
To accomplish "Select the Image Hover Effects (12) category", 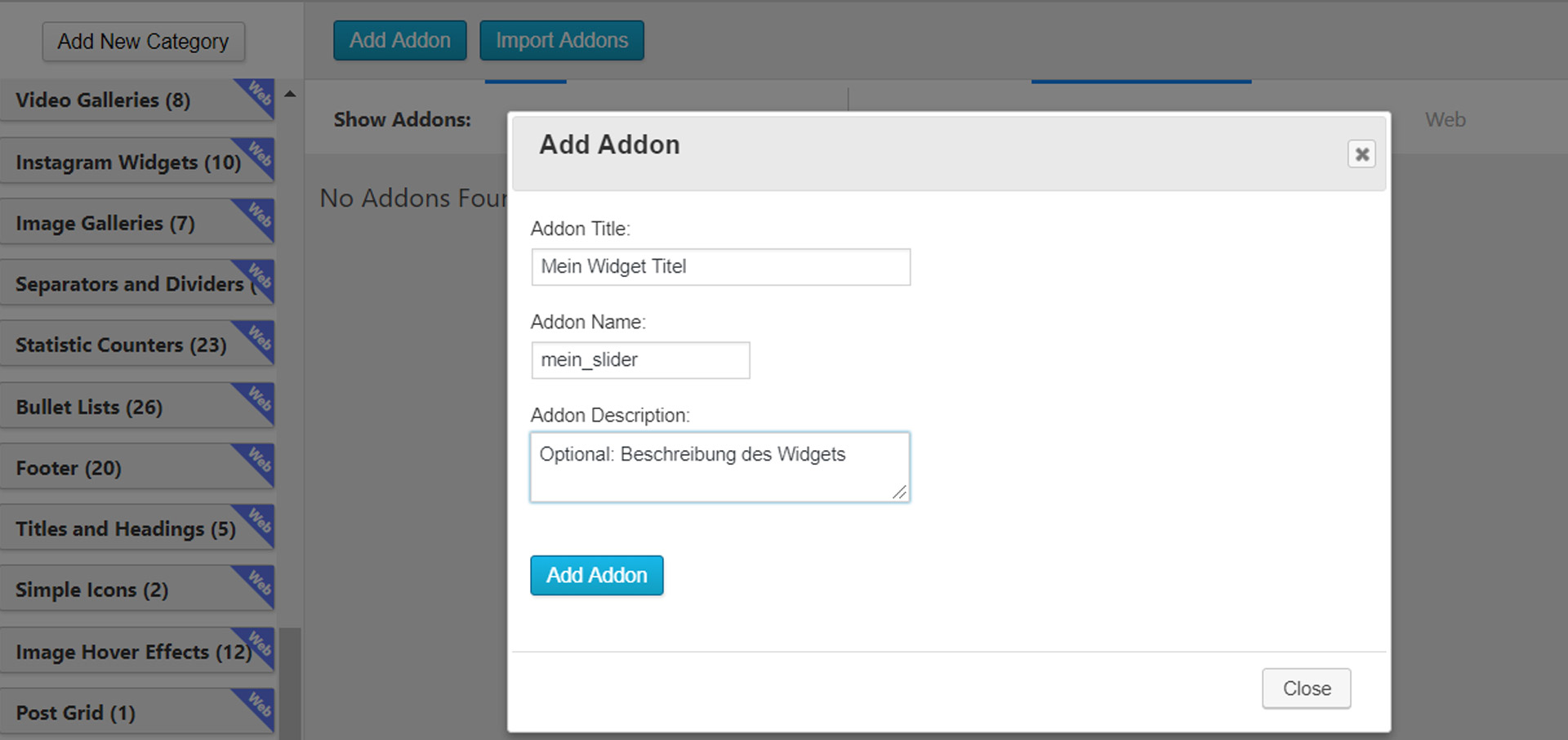I will [137, 652].
